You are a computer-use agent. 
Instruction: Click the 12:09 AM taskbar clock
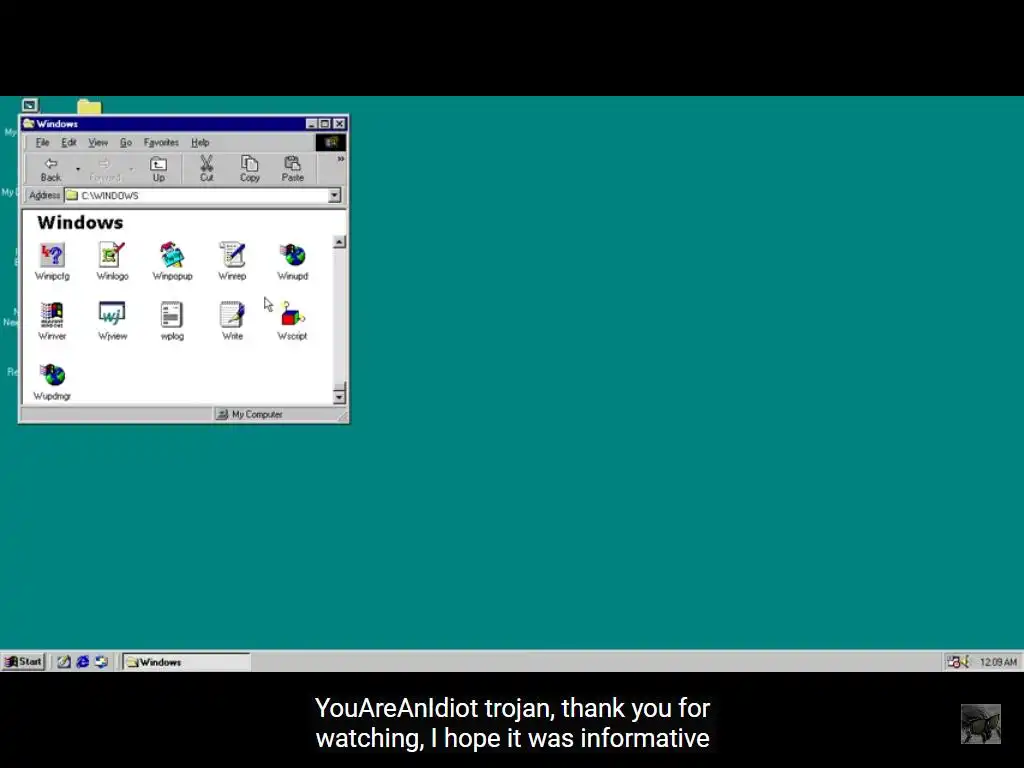click(x=998, y=662)
